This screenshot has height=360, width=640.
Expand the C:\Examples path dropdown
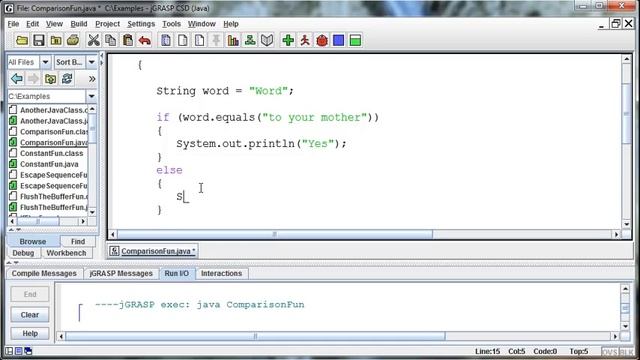tap(91, 96)
